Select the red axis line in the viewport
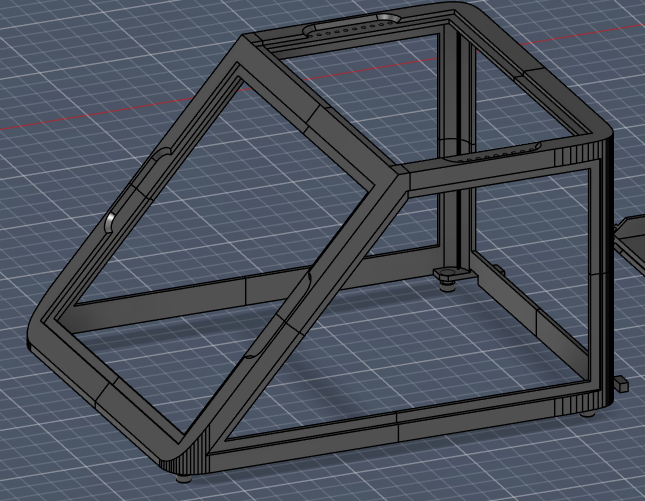645x501 pixels. [x=322, y=77]
